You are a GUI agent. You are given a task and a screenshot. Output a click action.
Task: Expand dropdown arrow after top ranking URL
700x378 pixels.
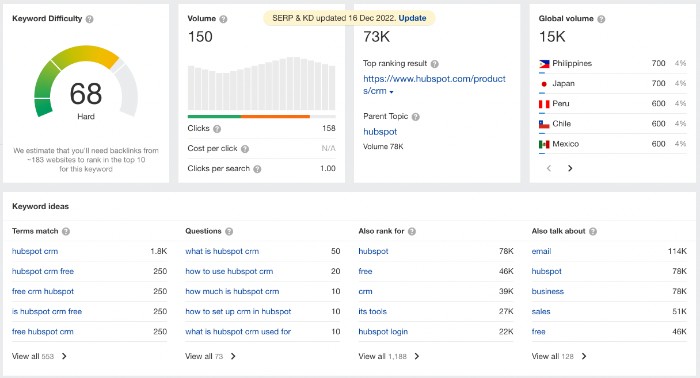(x=392, y=91)
